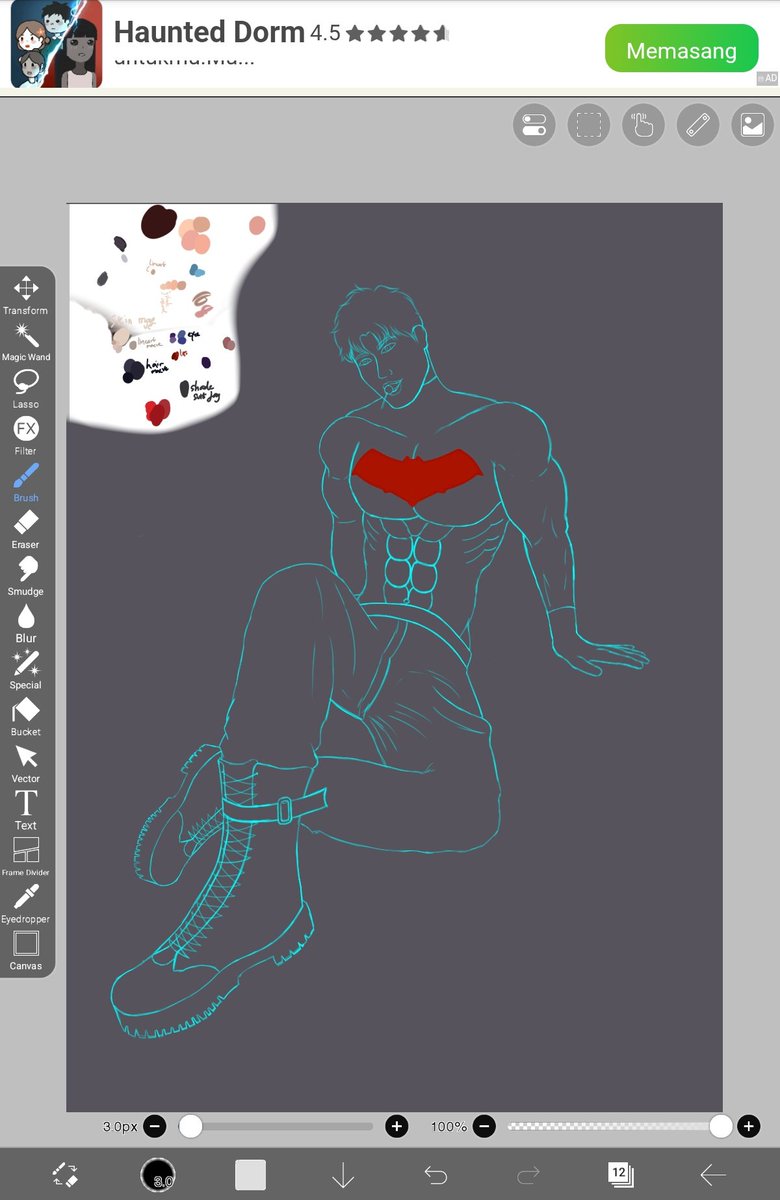Image resolution: width=780 pixels, height=1200 pixels.
Task: Redo the last undone stroke
Action: [x=528, y=1175]
